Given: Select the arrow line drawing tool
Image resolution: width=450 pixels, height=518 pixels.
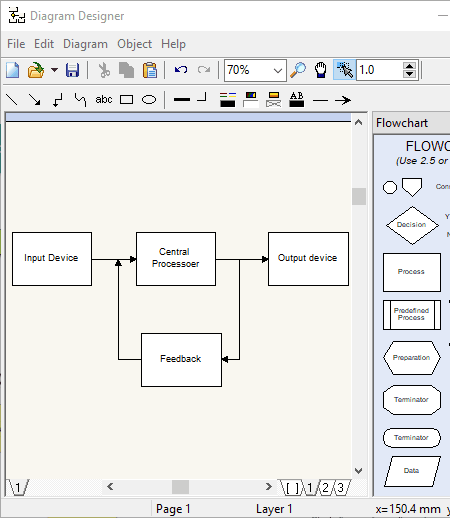Looking at the screenshot, I should click(x=34, y=100).
